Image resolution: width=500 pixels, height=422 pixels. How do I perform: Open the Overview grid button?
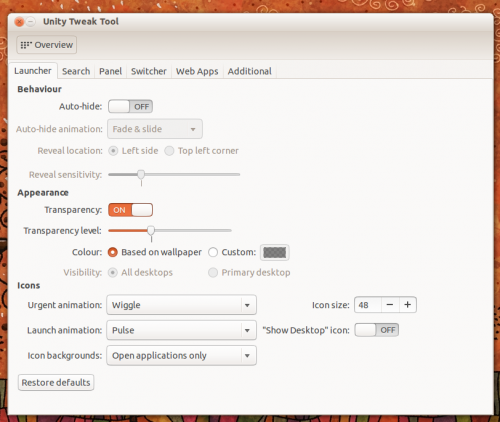tap(47, 45)
